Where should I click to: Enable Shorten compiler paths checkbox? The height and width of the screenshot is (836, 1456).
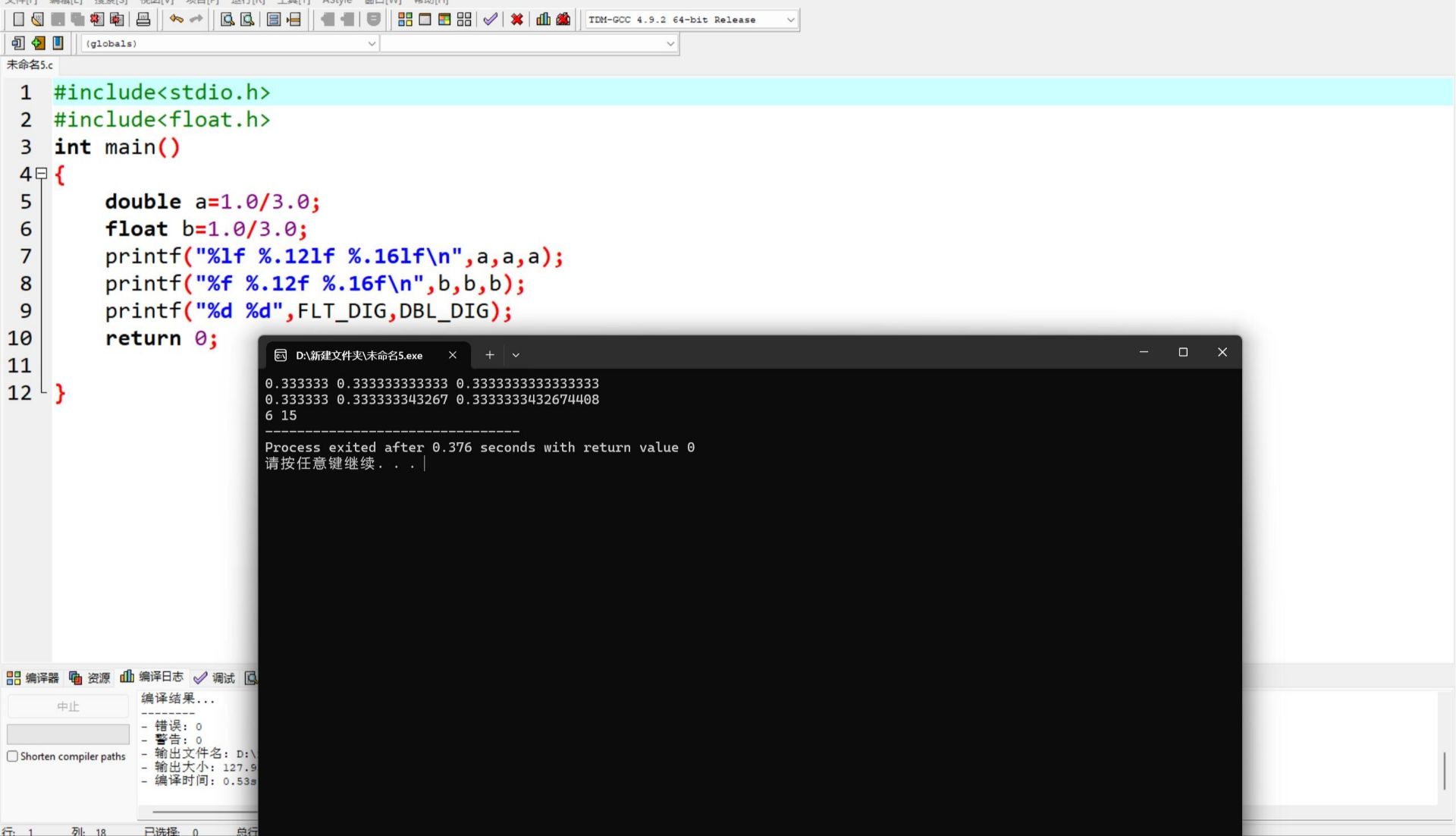[x=12, y=756]
